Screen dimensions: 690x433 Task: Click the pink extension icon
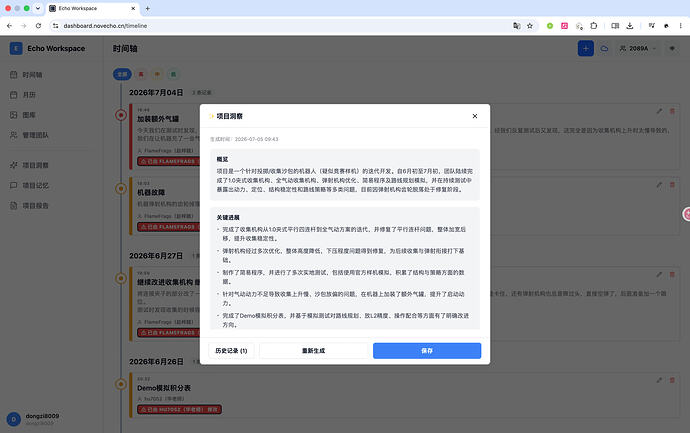(x=565, y=26)
